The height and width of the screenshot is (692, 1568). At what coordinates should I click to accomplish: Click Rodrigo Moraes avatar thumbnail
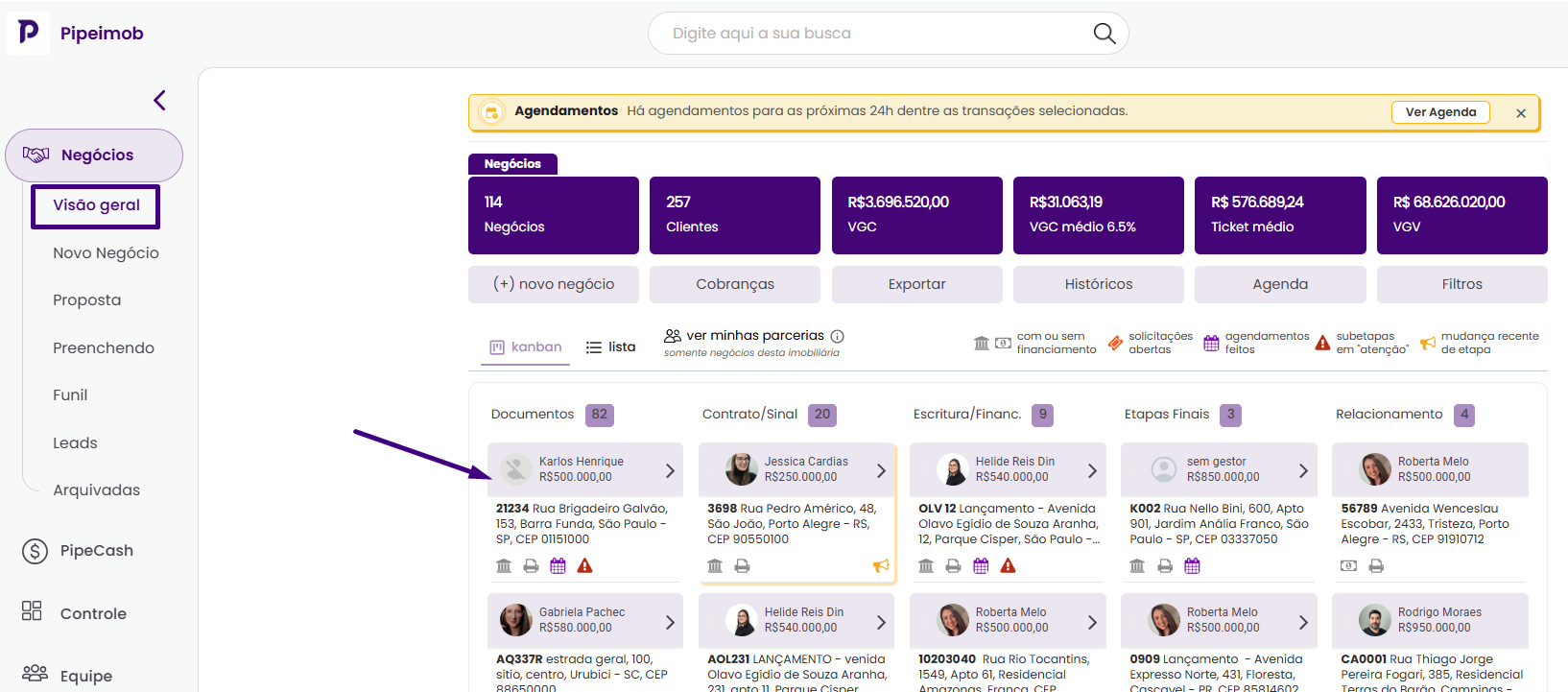tap(1375, 620)
